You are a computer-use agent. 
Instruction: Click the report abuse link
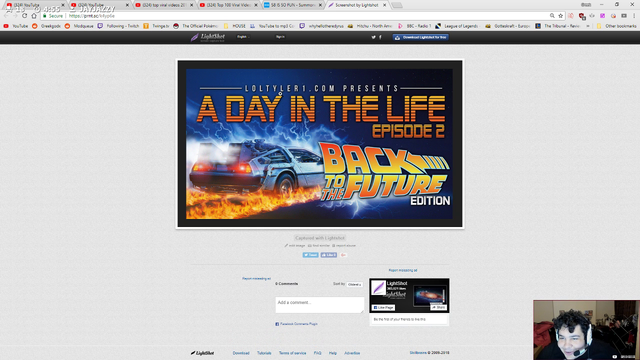click(x=344, y=246)
